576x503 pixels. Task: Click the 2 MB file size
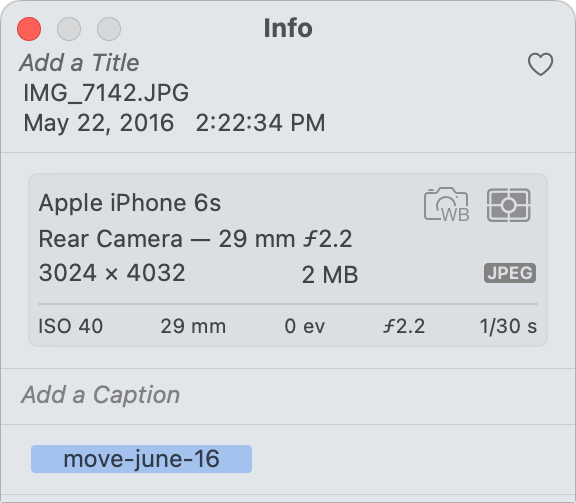[x=330, y=275]
